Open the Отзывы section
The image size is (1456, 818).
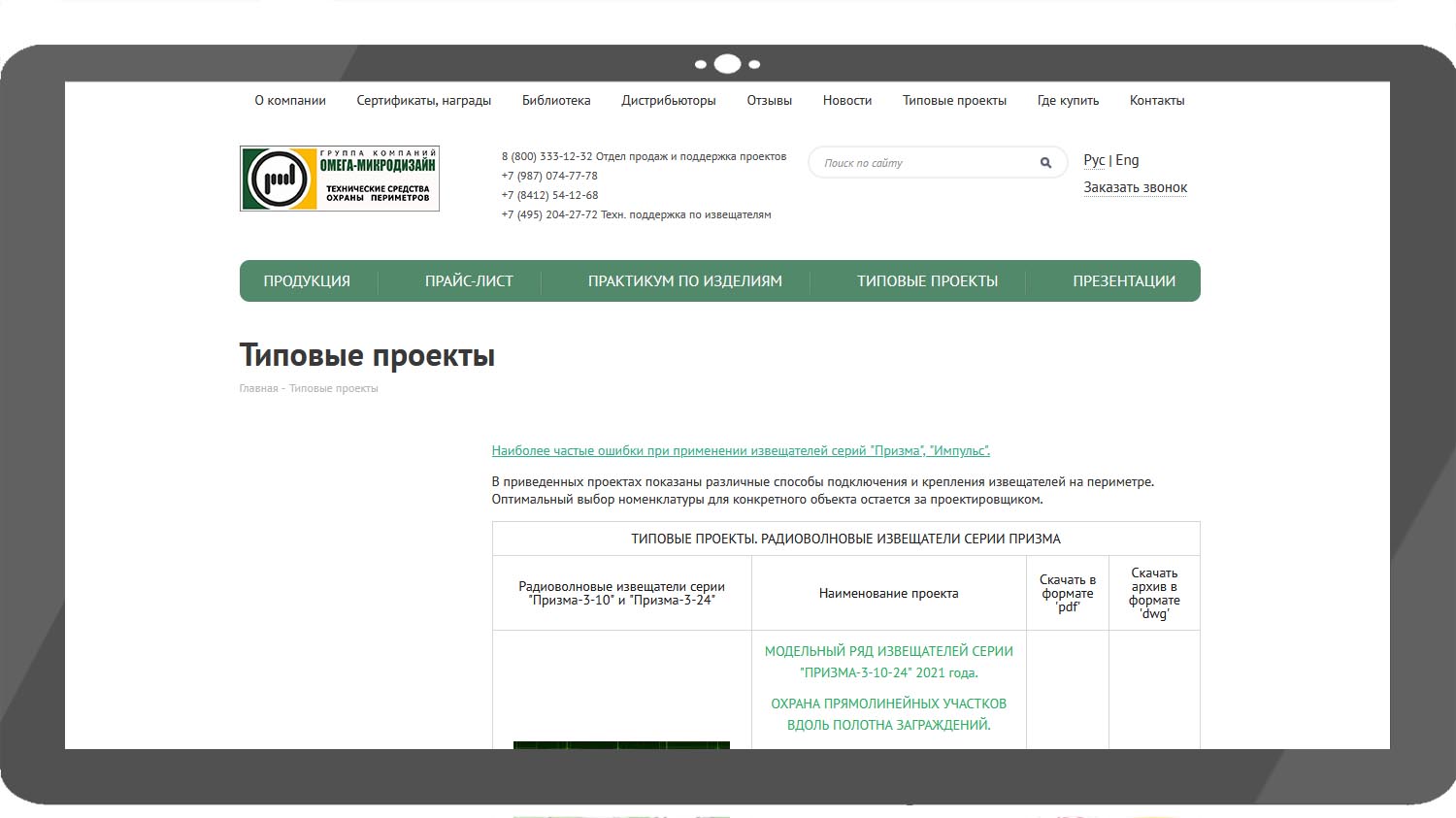[769, 101]
